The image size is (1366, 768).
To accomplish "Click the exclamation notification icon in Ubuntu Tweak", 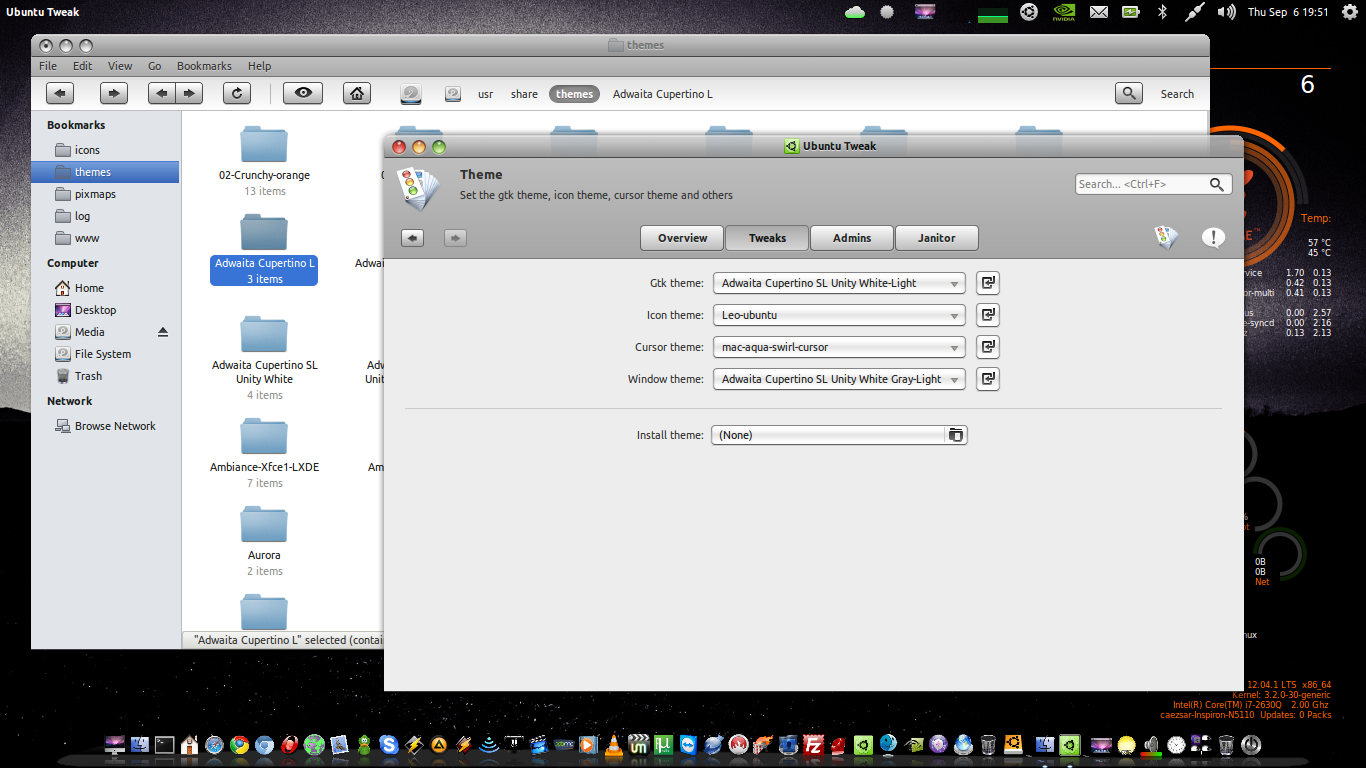I will 1213,237.
